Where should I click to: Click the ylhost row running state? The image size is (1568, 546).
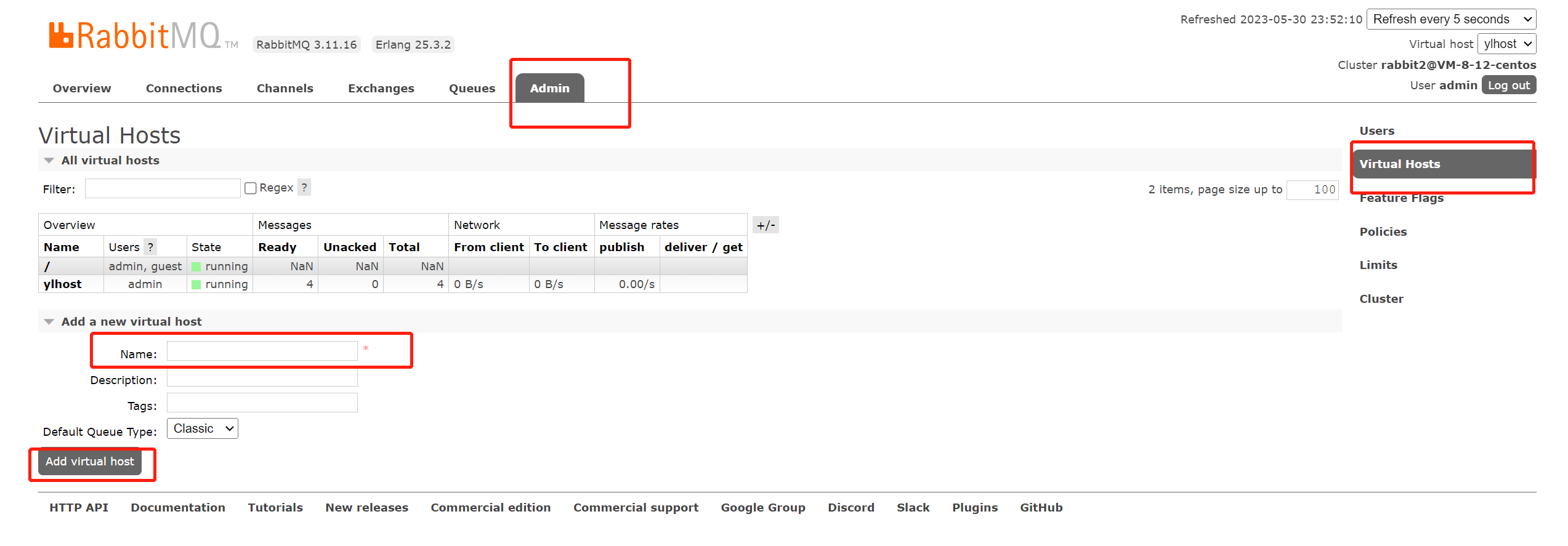pos(220,284)
